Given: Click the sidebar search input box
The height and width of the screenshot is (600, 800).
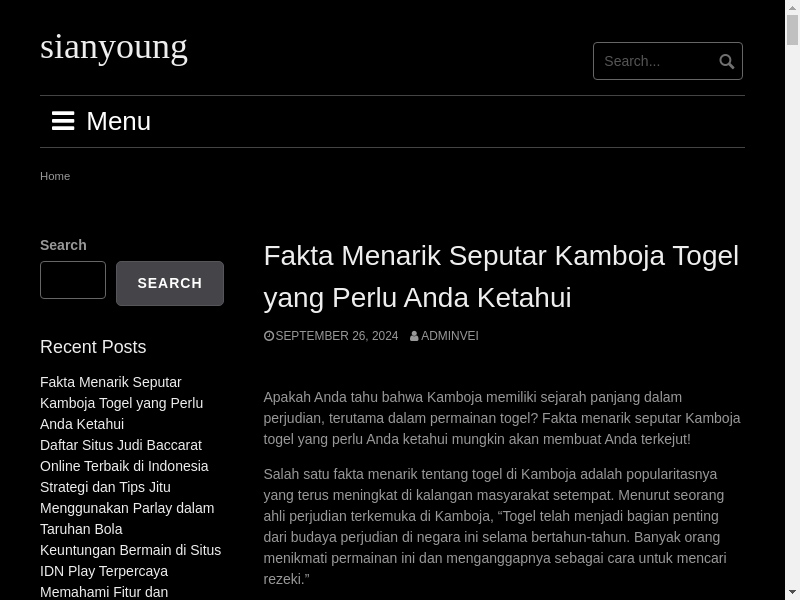Looking at the screenshot, I should pos(73,280).
